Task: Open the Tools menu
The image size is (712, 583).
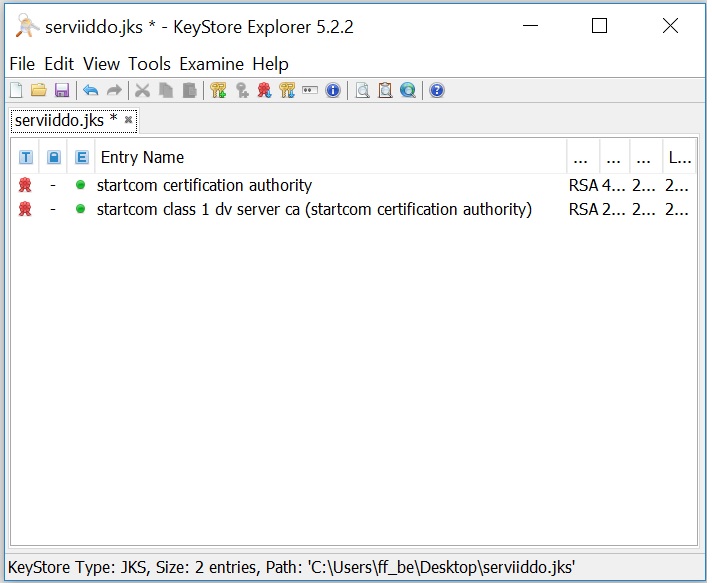Action: (x=149, y=64)
